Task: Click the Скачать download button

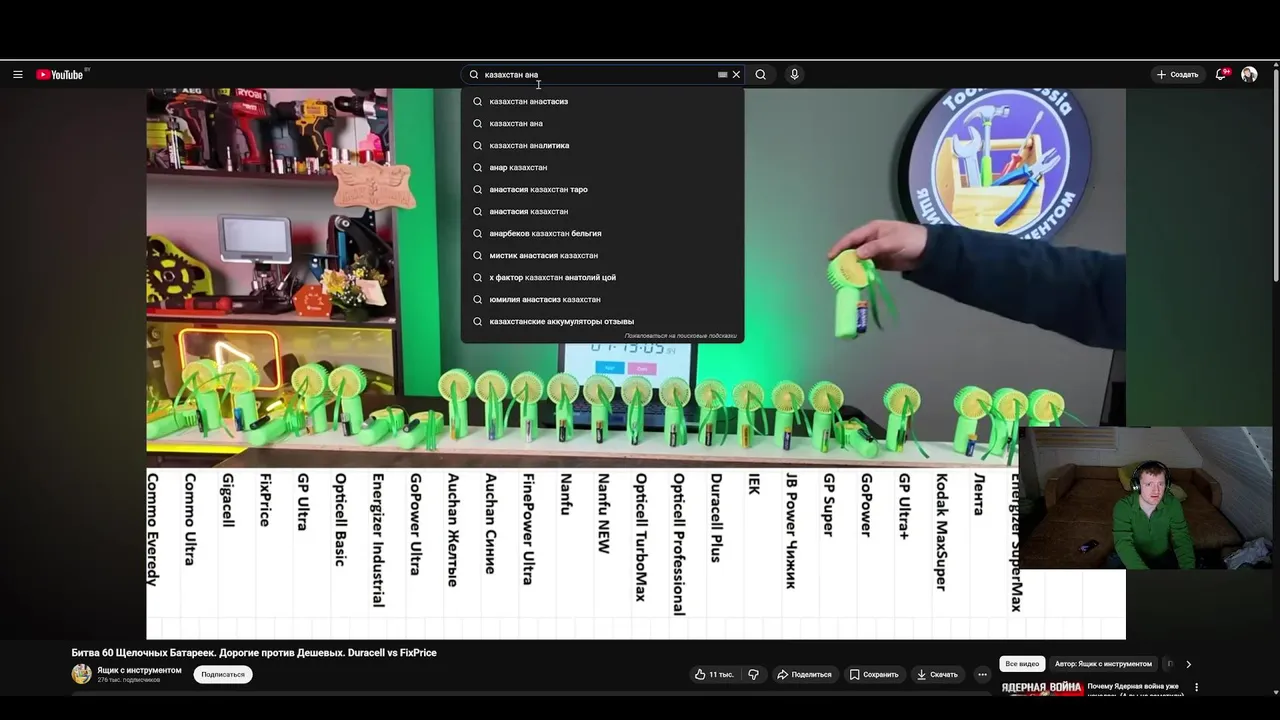Action: (938, 675)
